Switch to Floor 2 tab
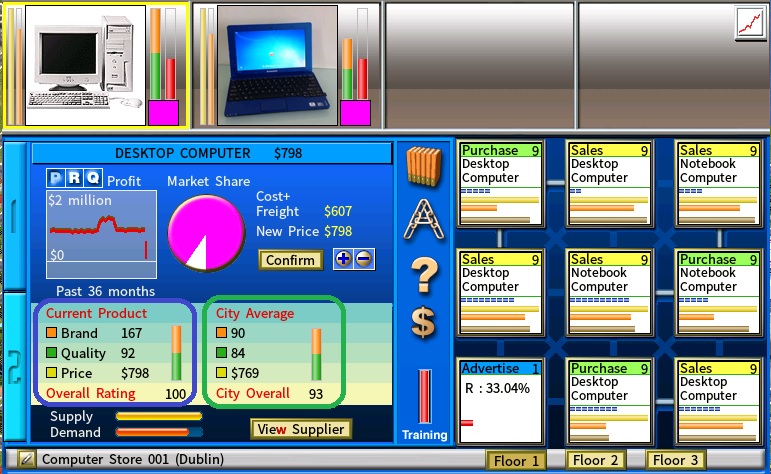 click(x=595, y=460)
